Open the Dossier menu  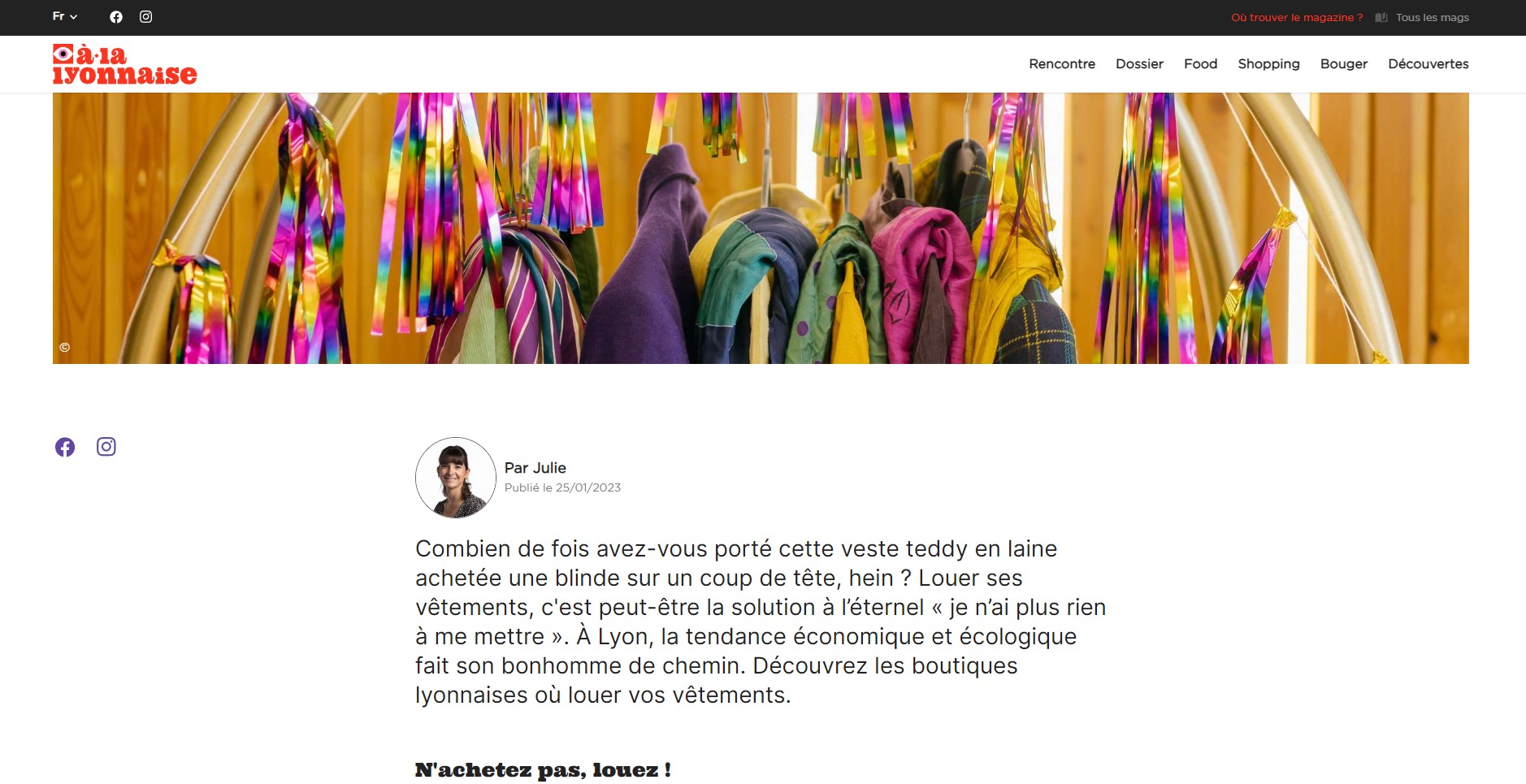(1139, 64)
